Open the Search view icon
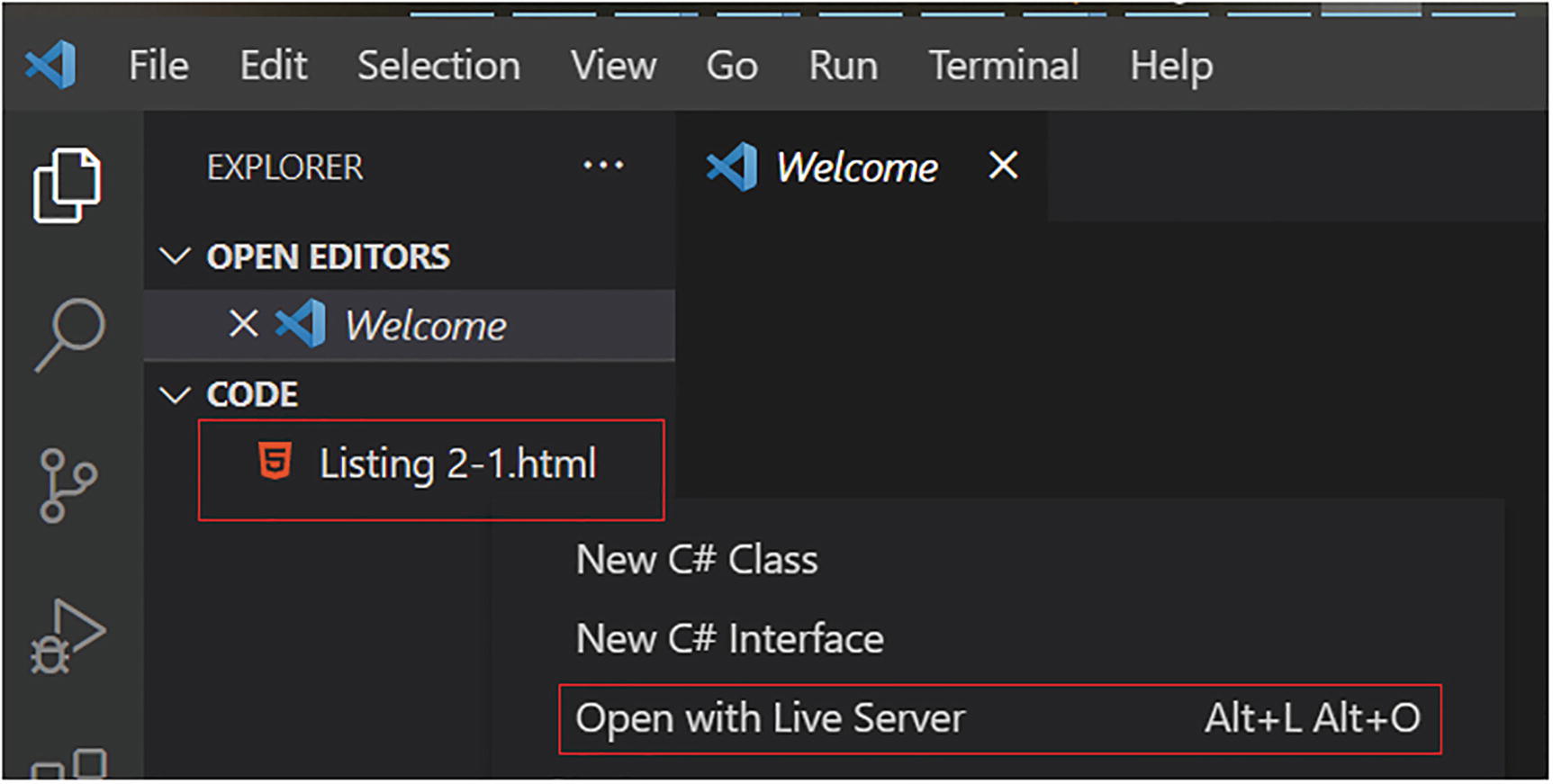 pos(69,334)
